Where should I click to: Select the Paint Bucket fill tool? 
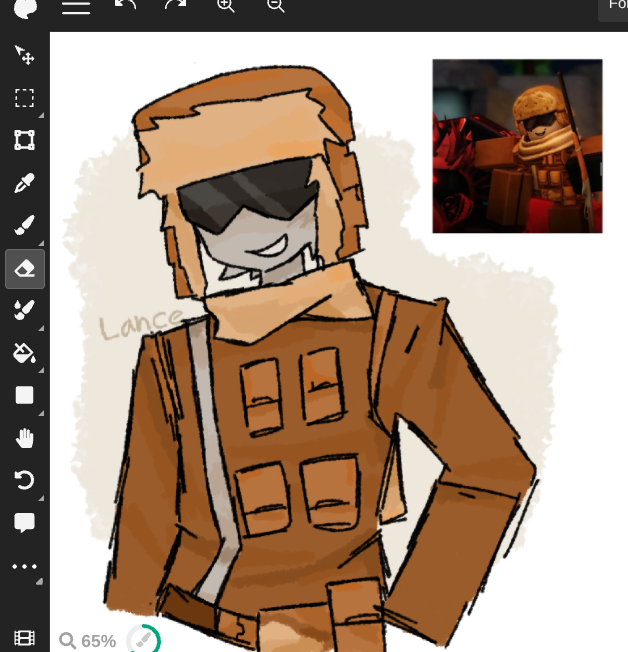point(25,353)
